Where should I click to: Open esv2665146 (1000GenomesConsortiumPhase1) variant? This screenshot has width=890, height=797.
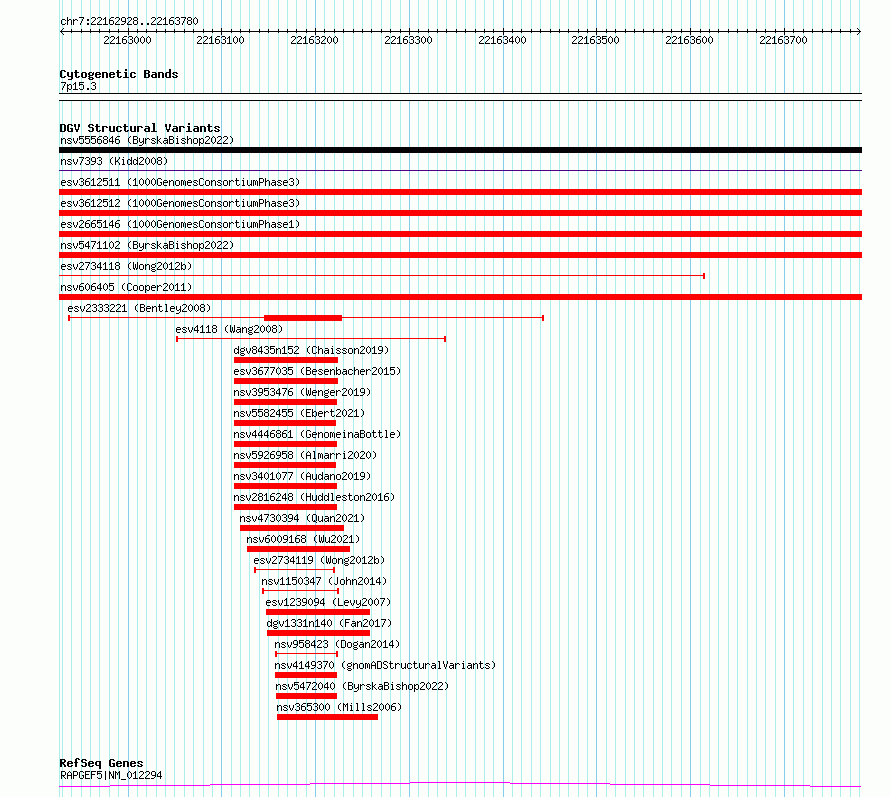point(180,224)
